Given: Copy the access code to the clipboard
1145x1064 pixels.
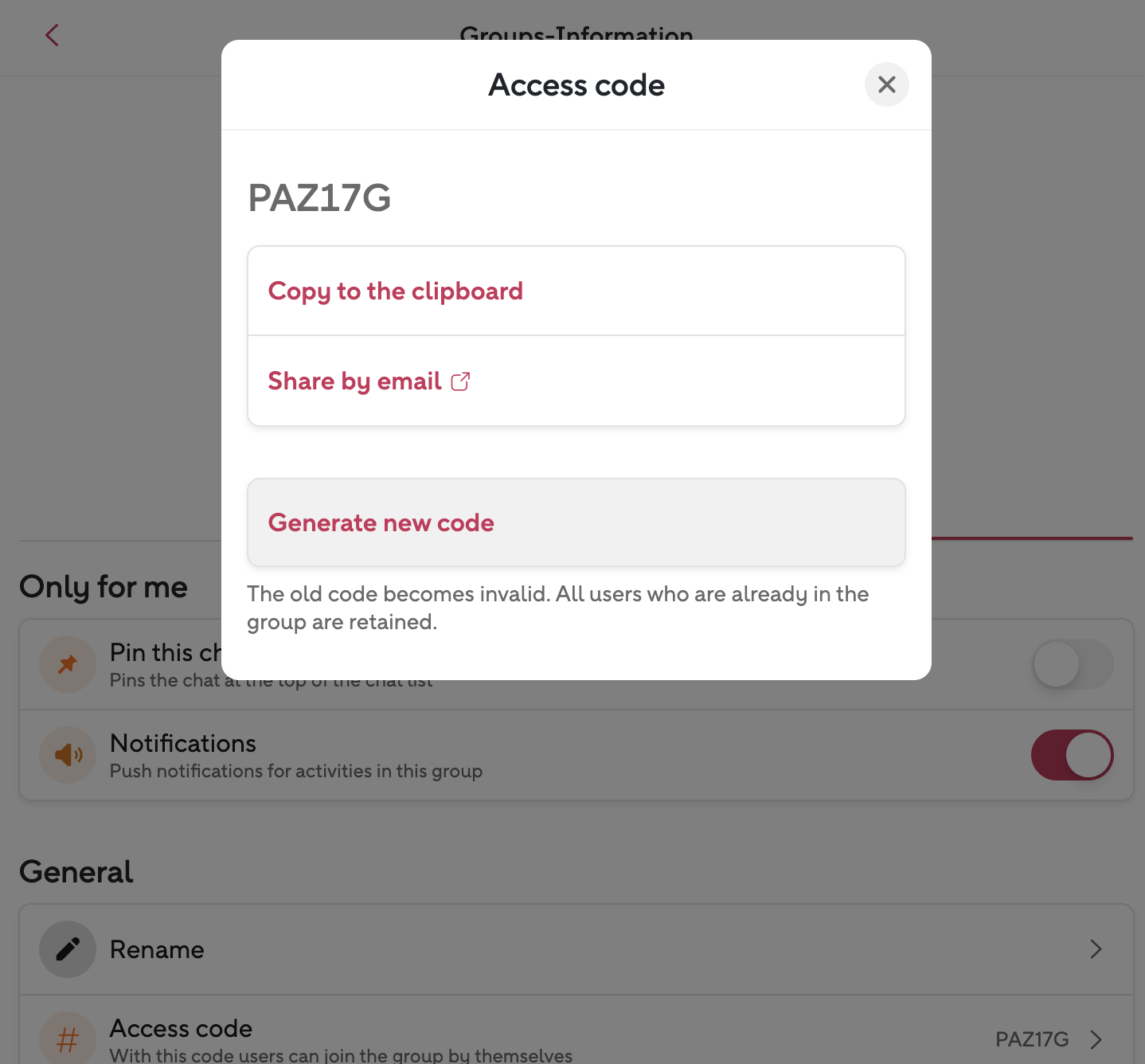Looking at the screenshot, I should click(x=396, y=291).
